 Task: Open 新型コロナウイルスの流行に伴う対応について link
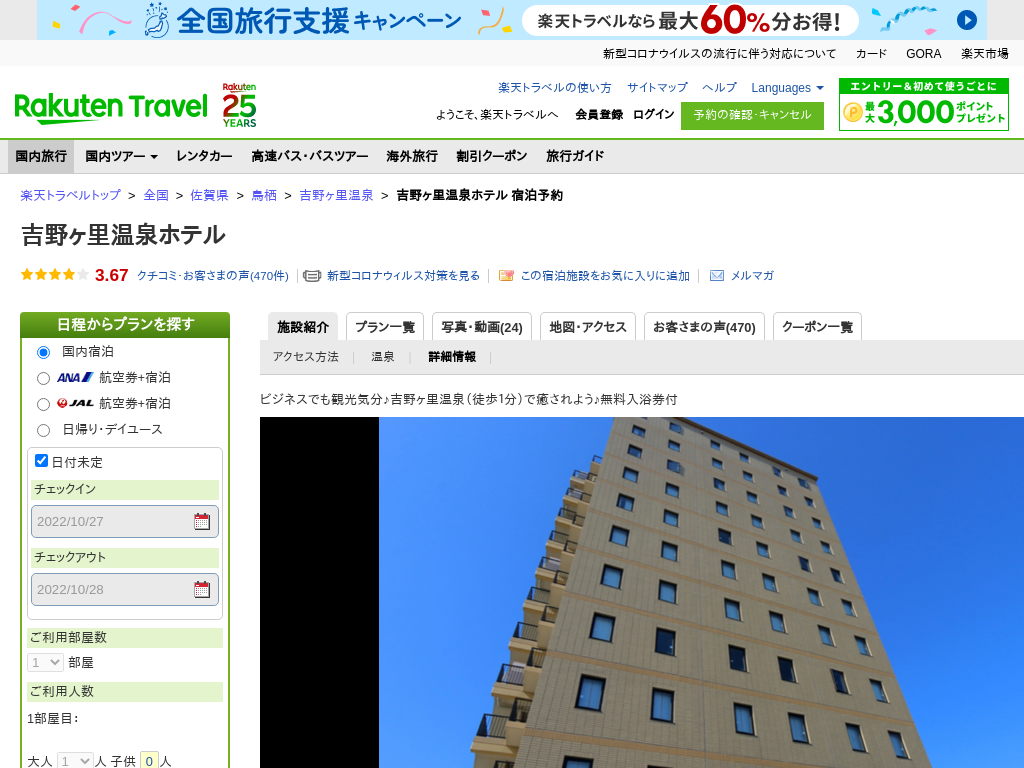719,54
